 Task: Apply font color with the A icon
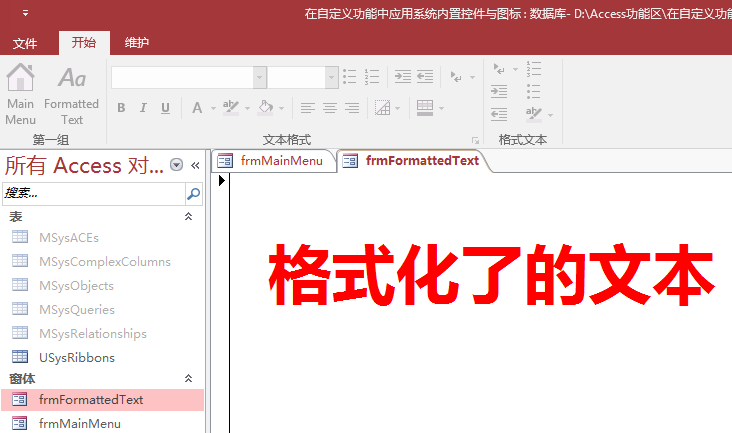tap(197, 108)
